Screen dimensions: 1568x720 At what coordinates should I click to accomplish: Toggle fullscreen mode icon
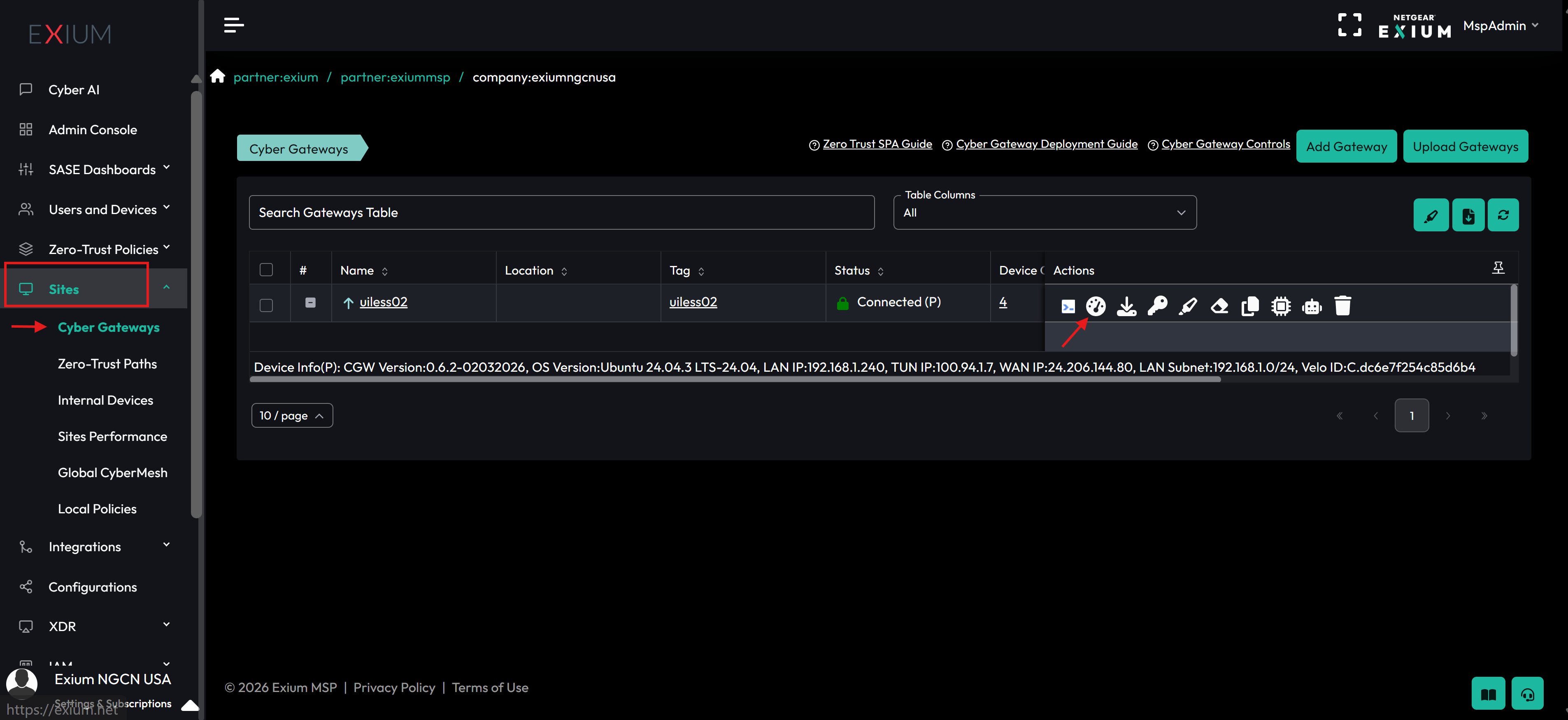pos(1349,26)
